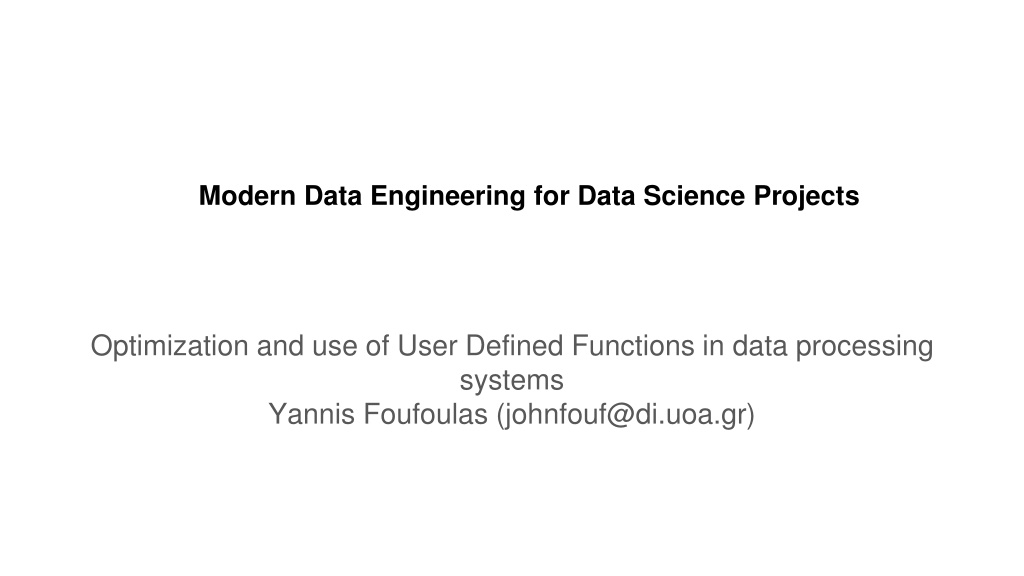
Task: Click the surname 'Foufoulas'
Action: (425, 414)
